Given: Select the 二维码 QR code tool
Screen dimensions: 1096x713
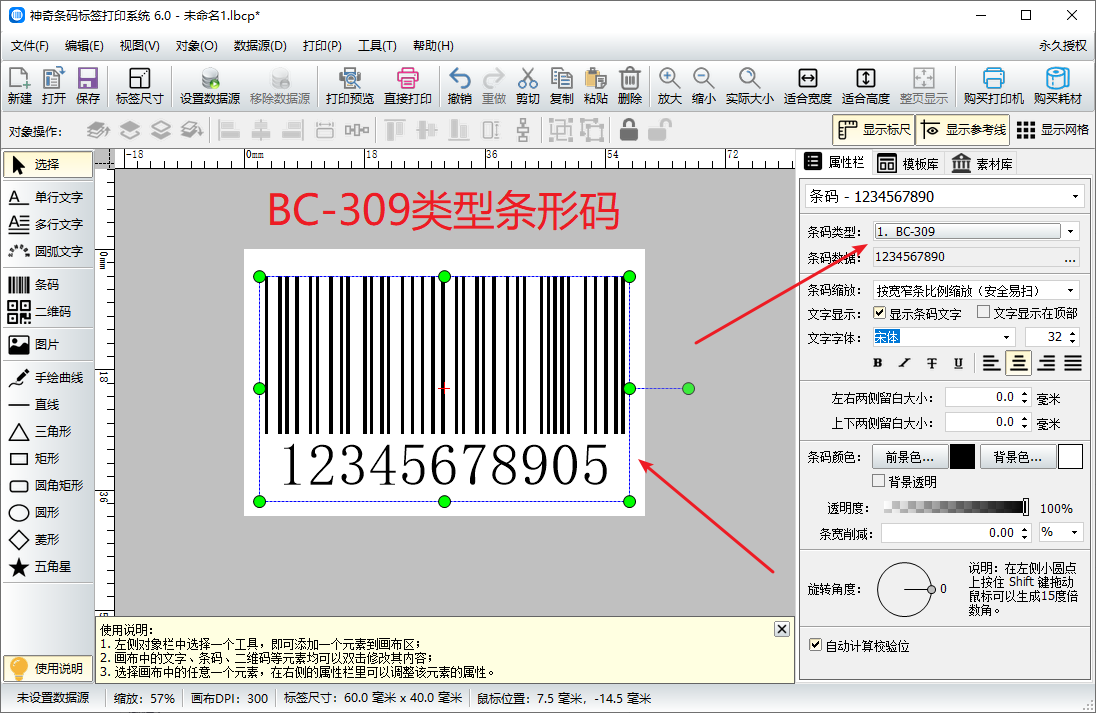Looking at the screenshot, I should coord(48,312).
